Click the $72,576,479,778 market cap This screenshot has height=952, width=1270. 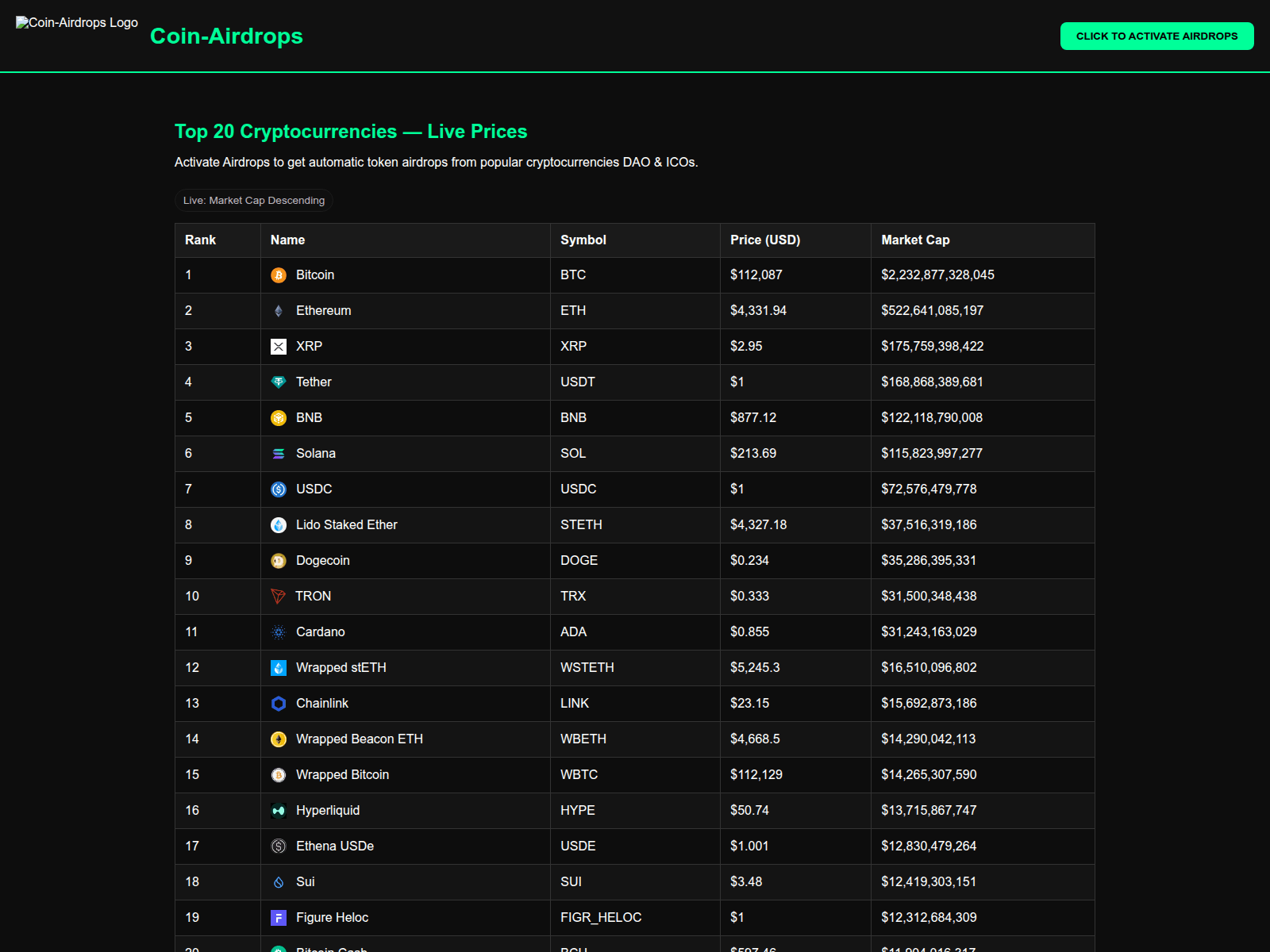pos(929,489)
